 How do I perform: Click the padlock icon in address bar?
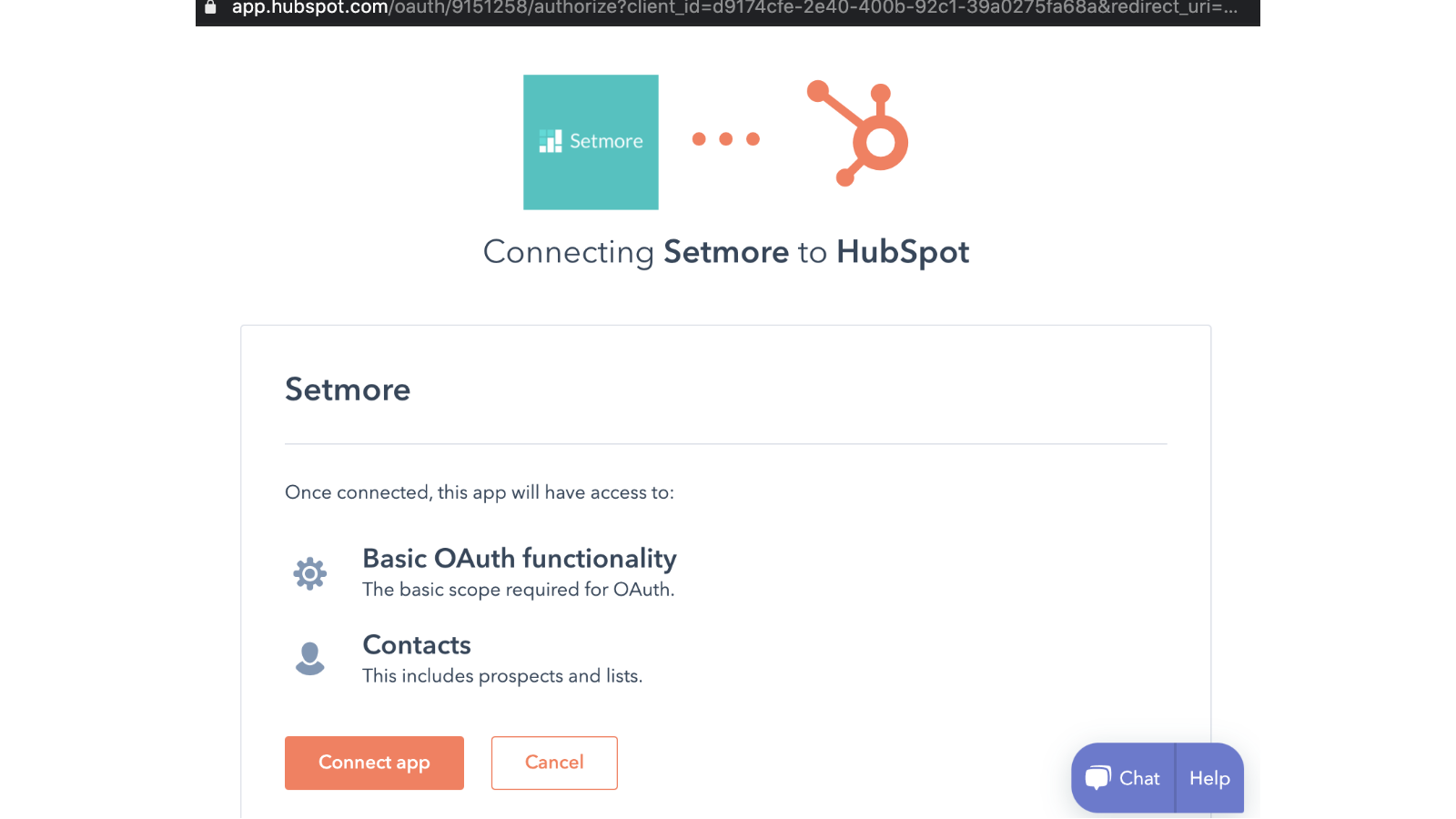point(210,7)
